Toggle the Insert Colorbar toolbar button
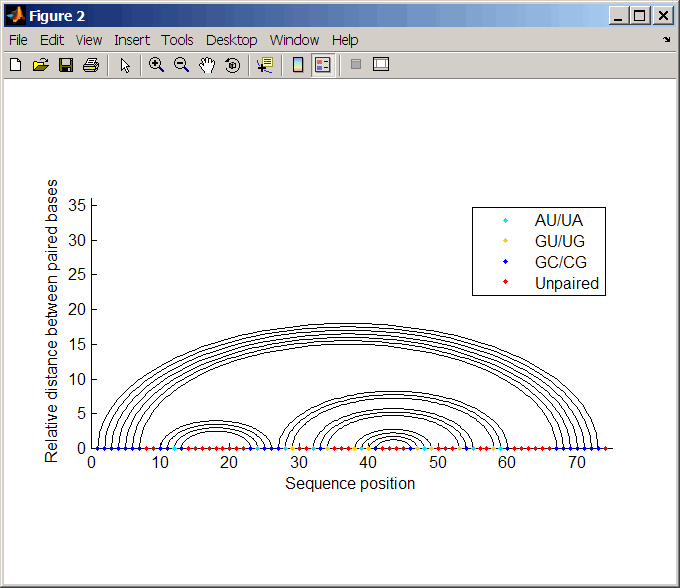The image size is (680, 588). click(297, 65)
